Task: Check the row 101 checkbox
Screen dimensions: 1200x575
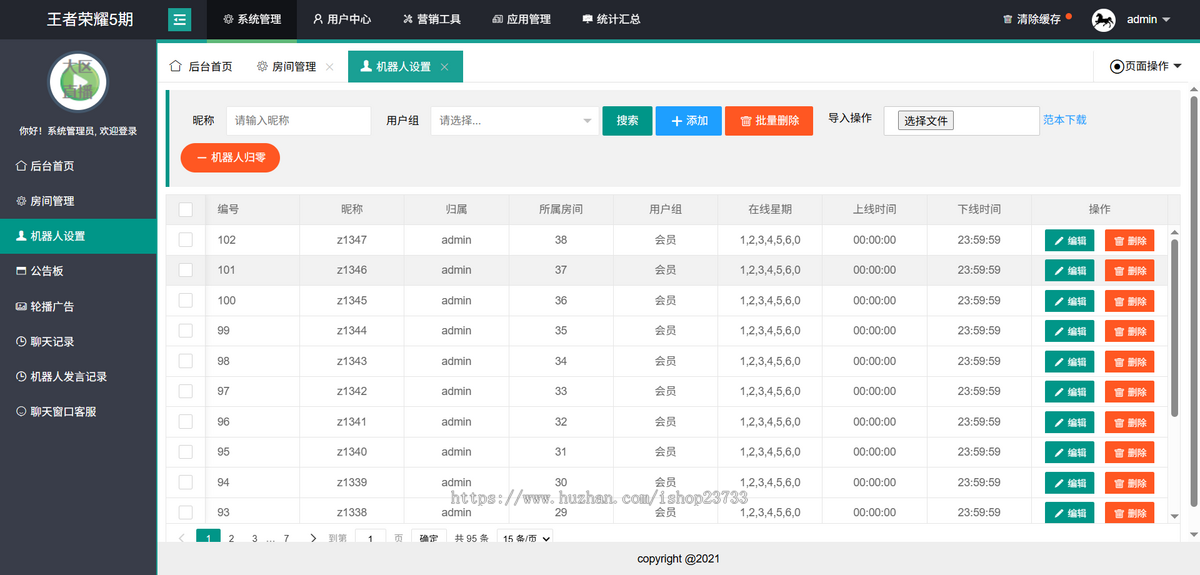Action: click(186, 270)
